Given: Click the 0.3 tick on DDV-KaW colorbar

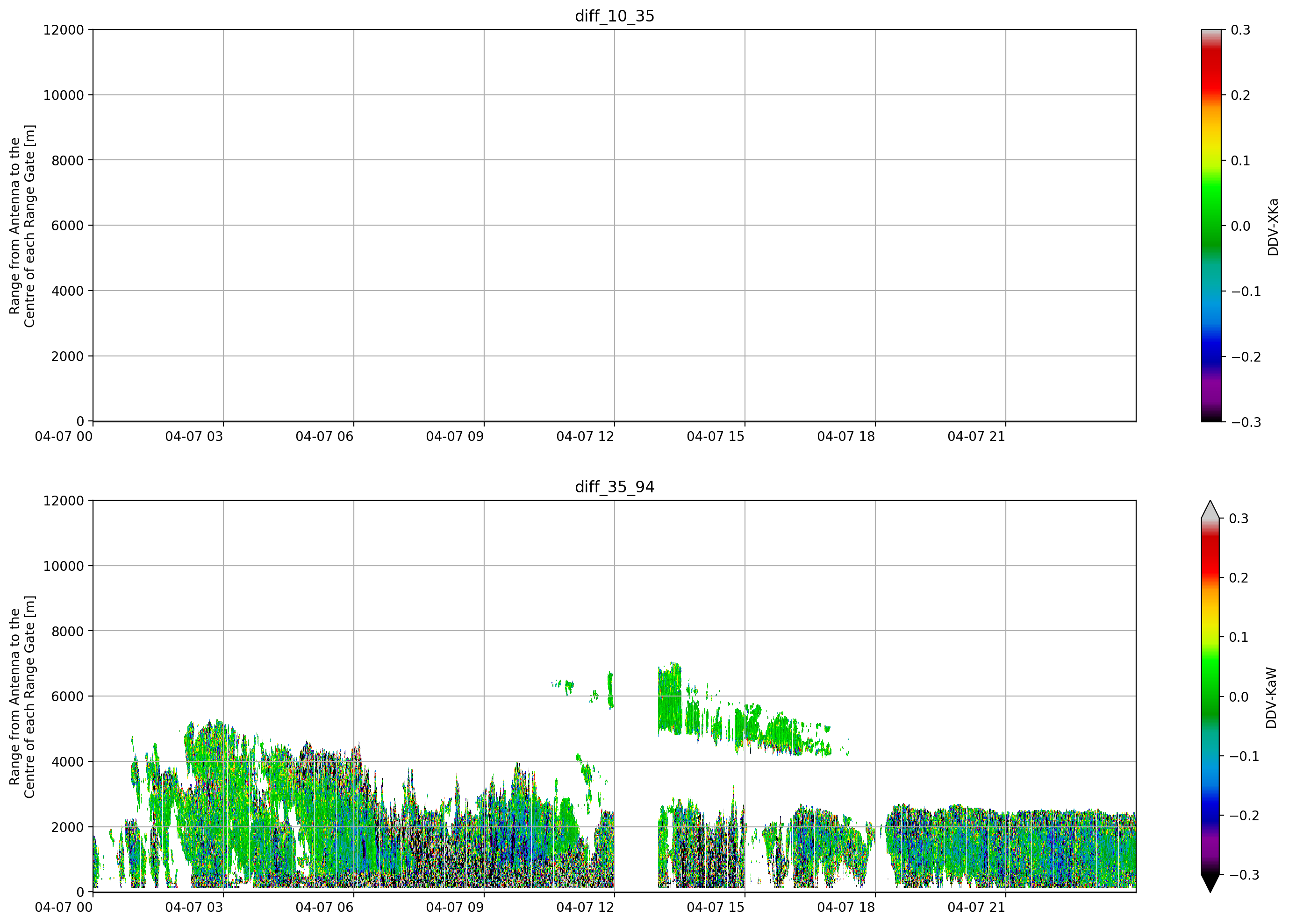Looking at the screenshot, I should pyautogui.click(x=1239, y=518).
